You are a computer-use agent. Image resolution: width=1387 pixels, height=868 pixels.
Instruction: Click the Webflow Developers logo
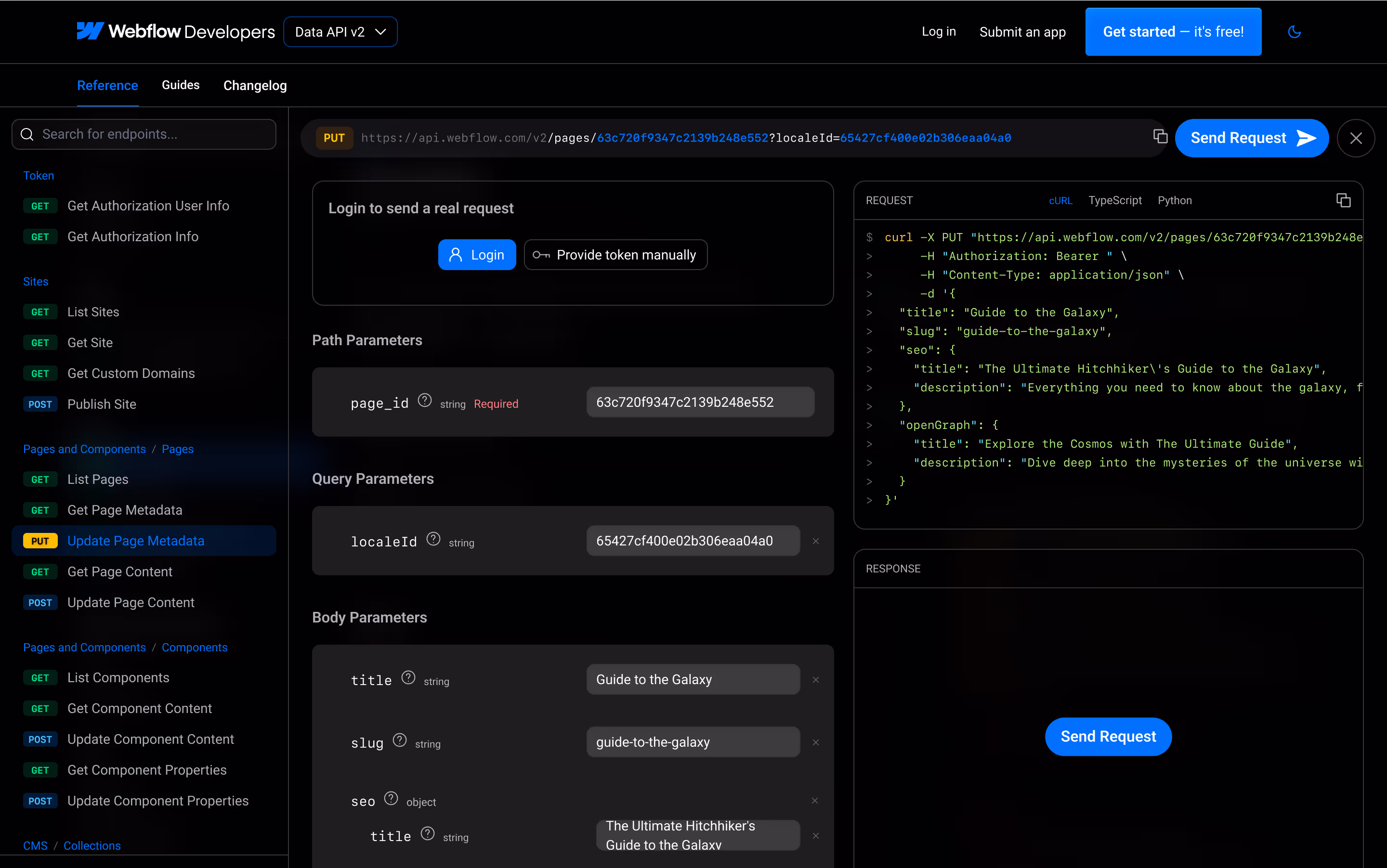point(176,32)
